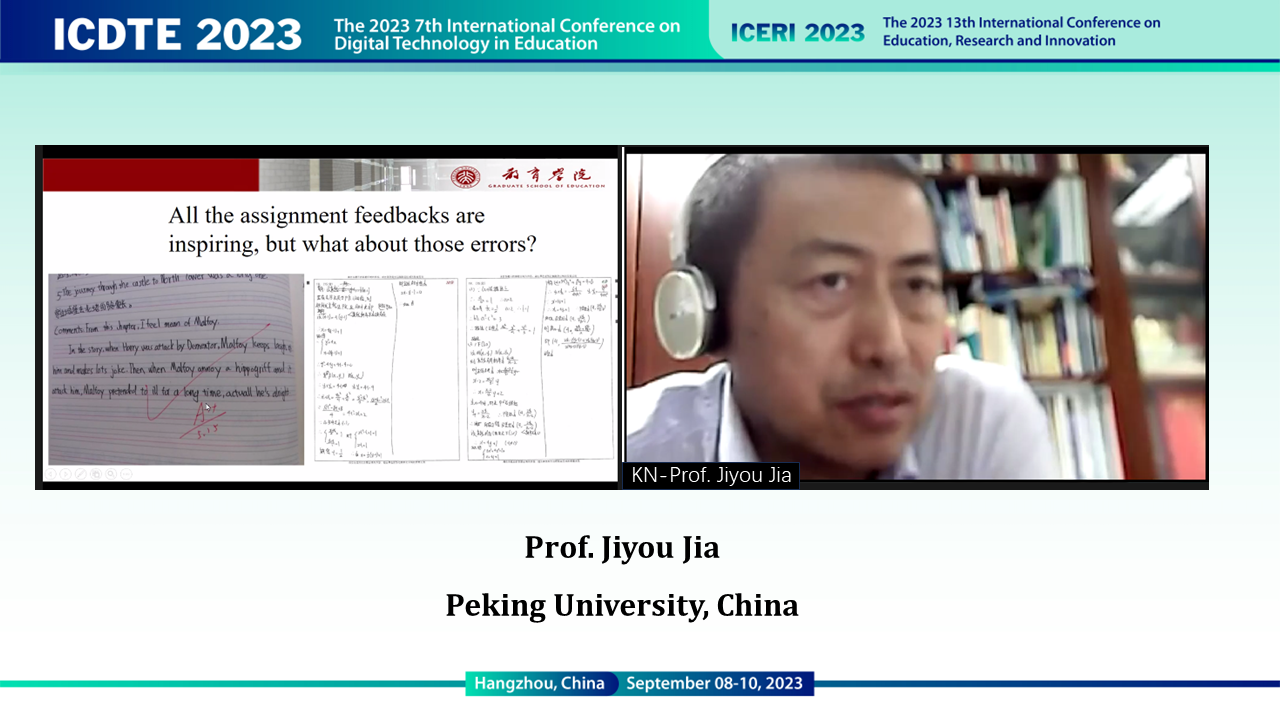Viewport: 1280px width, 720px height.
Task: Click the KN-Prof. Jiyou Jia name label
Action: point(711,476)
